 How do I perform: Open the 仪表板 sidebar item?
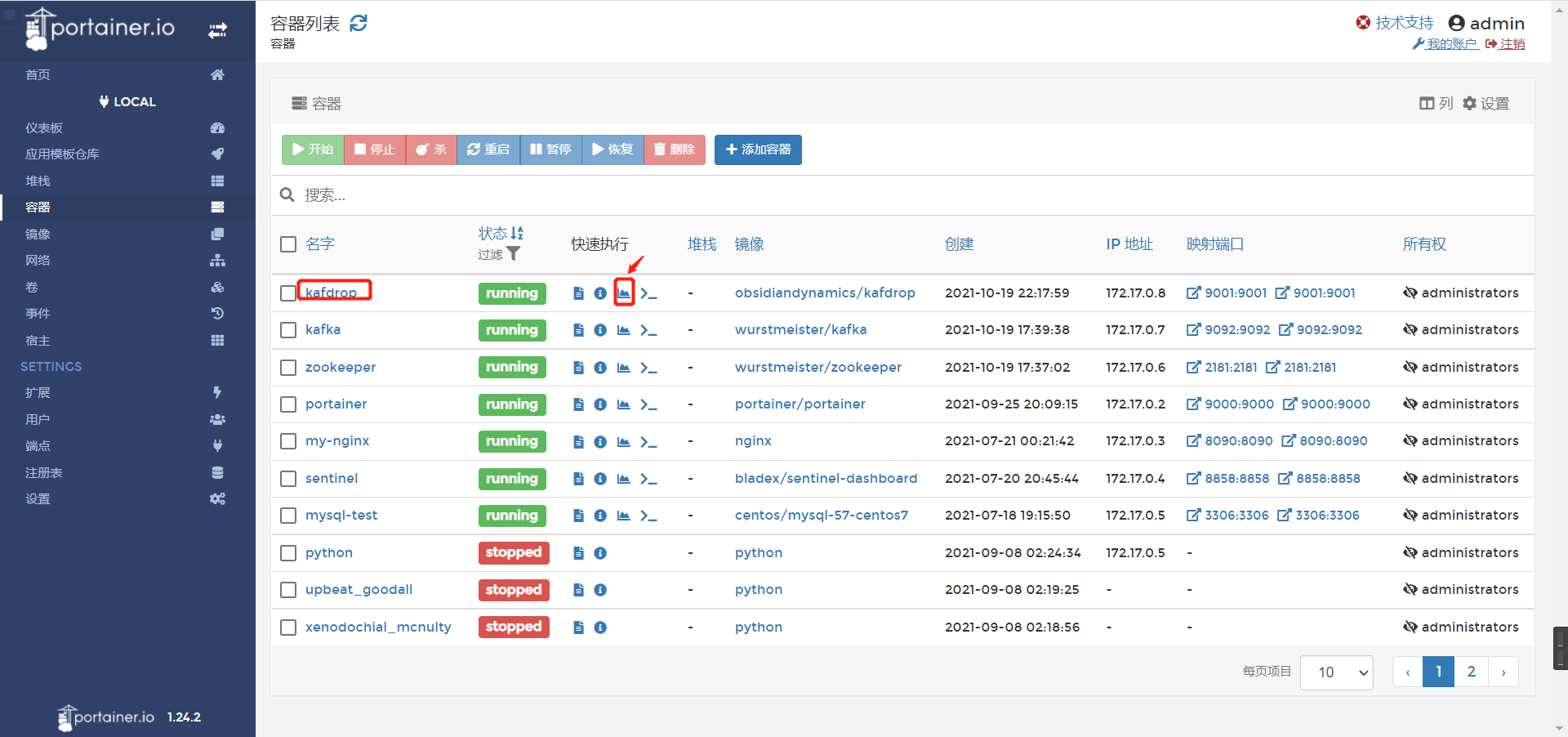[44, 127]
